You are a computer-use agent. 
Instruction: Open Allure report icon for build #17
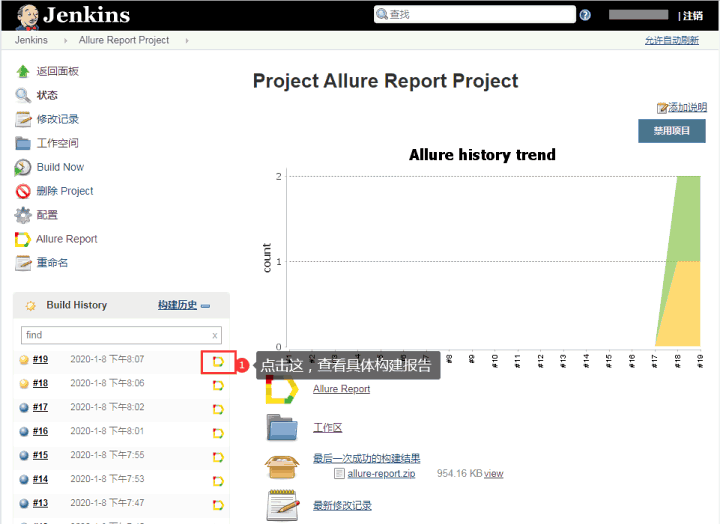pyautogui.click(x=219, y=409)
